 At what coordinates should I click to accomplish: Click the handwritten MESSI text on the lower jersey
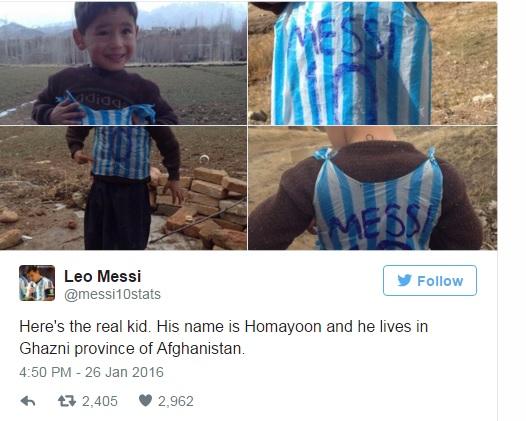pyautogui.click(x=376, y=223)
